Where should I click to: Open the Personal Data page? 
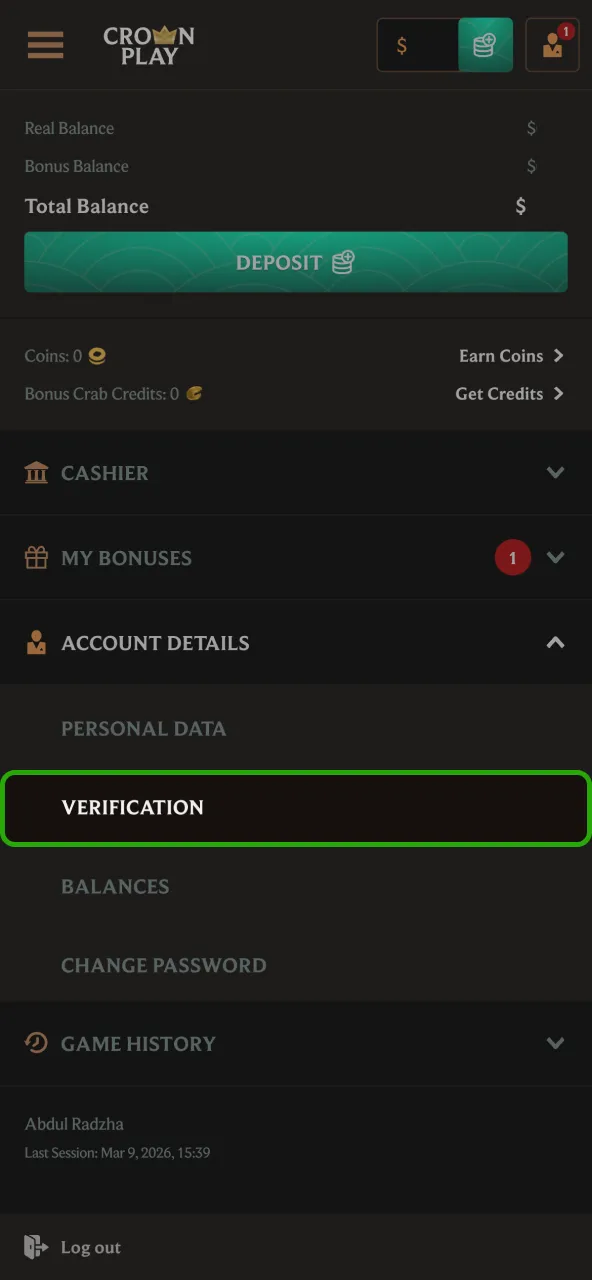point(143,729)
